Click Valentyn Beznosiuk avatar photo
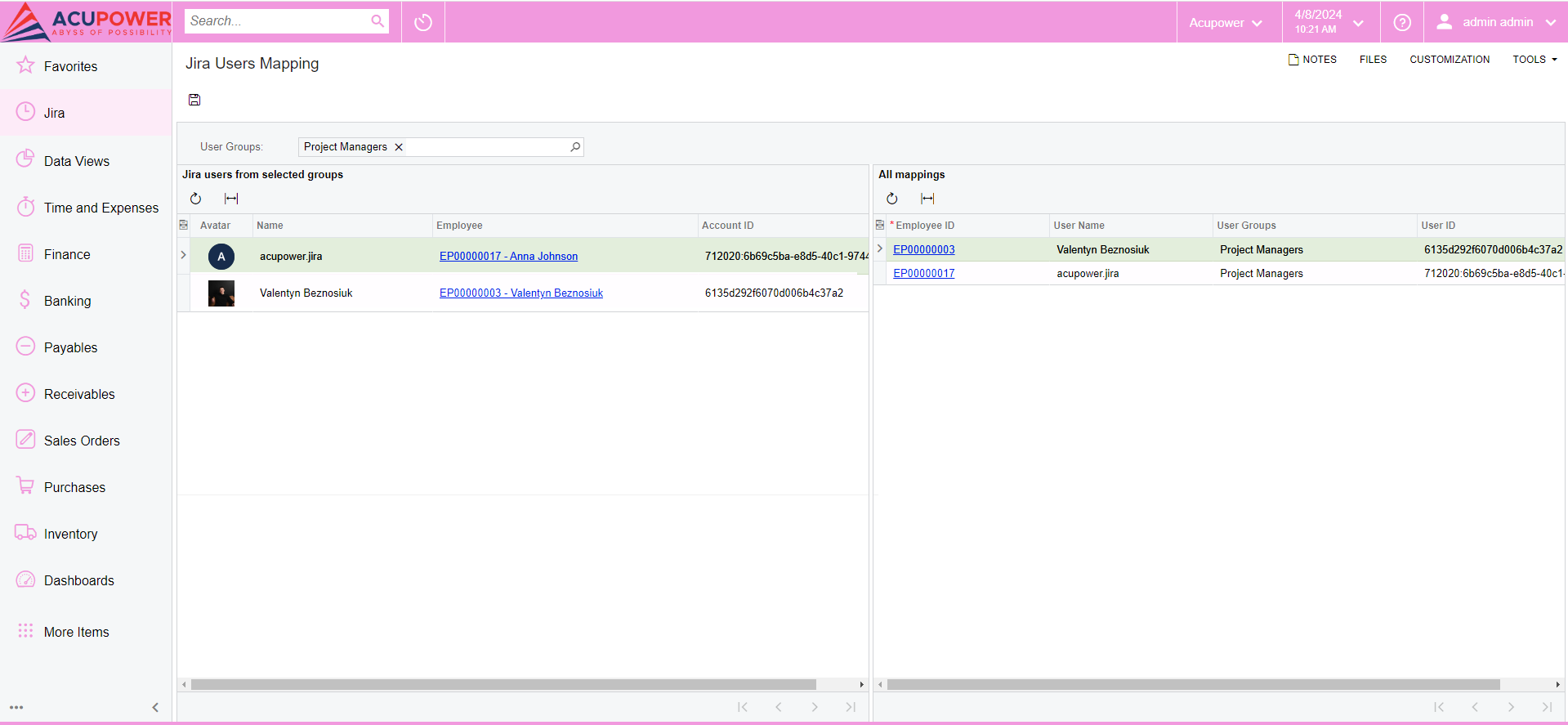Screen dimensions: 1568x725 click(x=221, y=293)
